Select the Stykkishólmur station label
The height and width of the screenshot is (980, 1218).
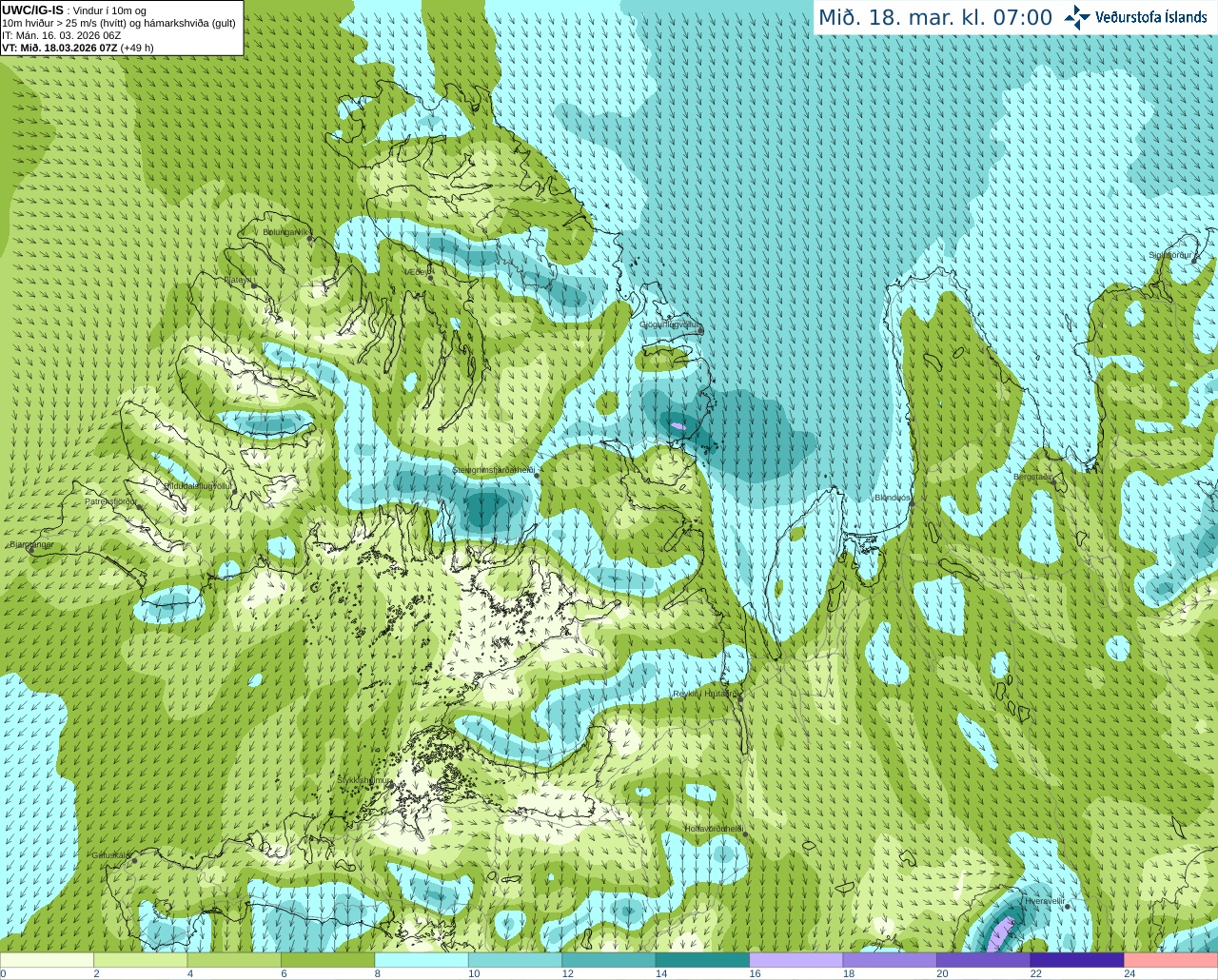(x=363, y=780)
